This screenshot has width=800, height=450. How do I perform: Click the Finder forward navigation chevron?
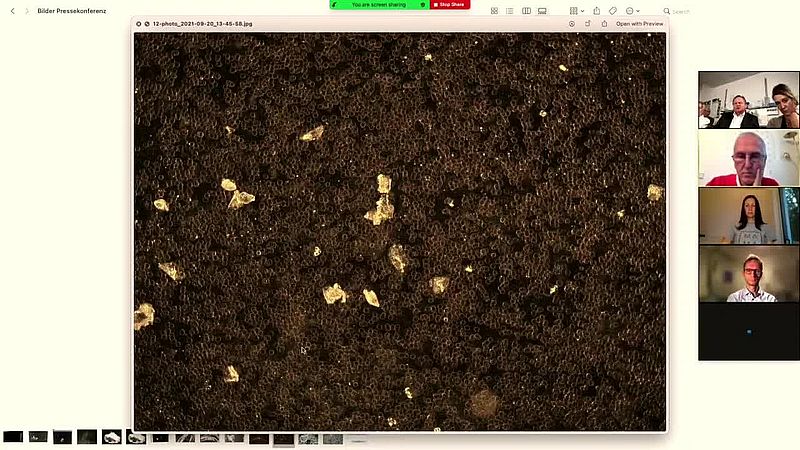coord(27,11)
